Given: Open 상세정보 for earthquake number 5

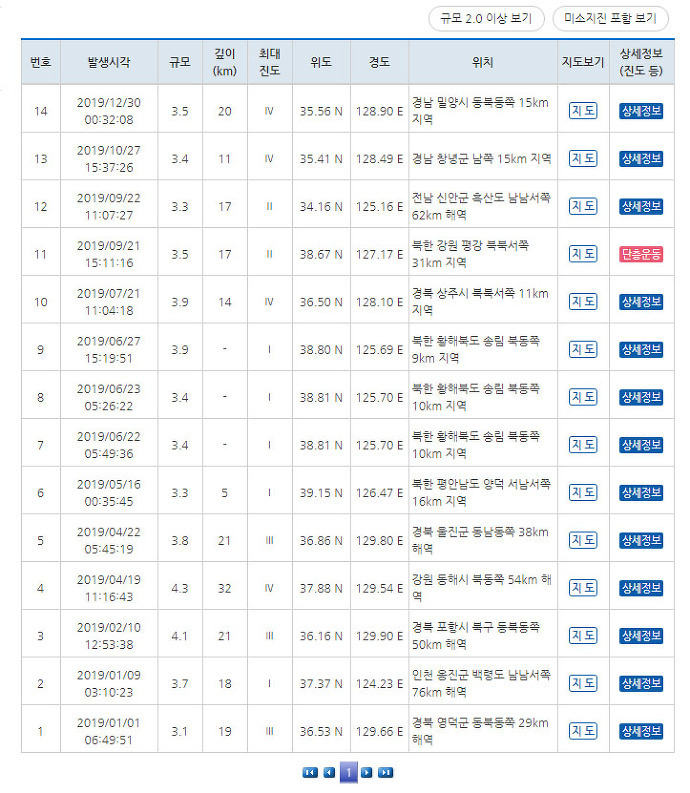Looking at the screenshot, I should click(641, 540).
